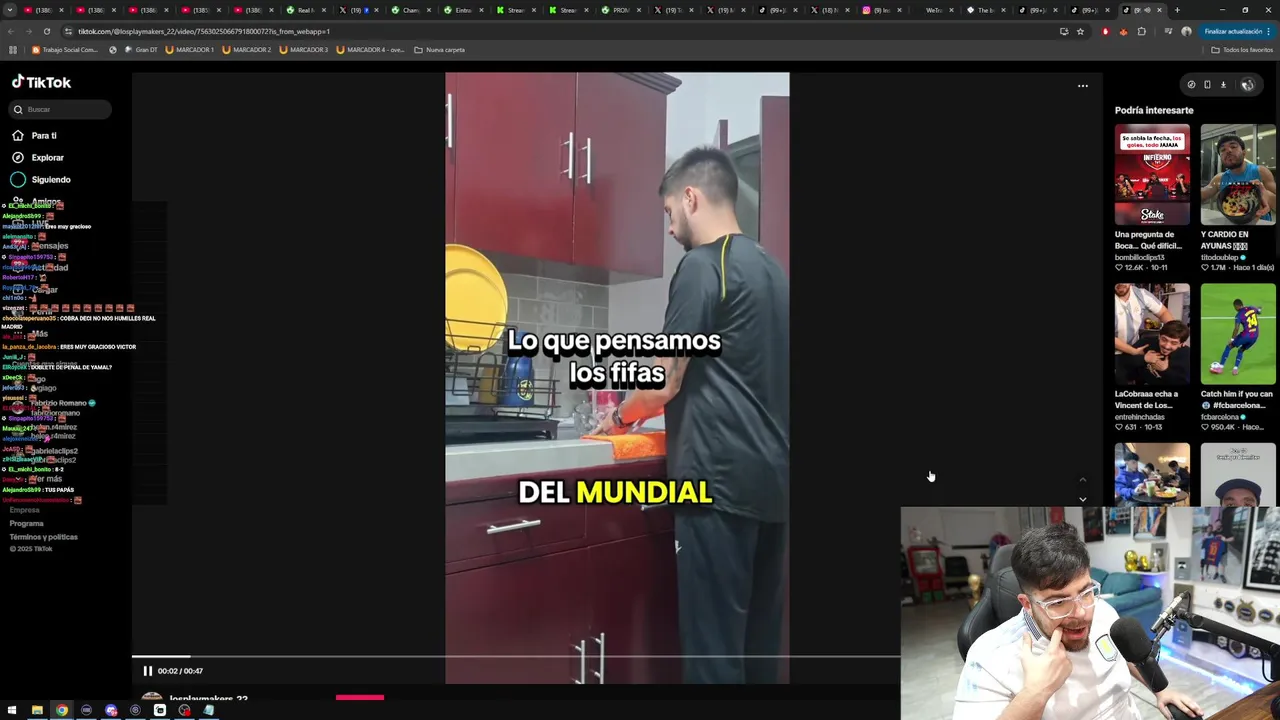The width and height of the screenshot is (1280, 720).
Task: Pause the TikTok video
Action: click(x=147, y=671)
